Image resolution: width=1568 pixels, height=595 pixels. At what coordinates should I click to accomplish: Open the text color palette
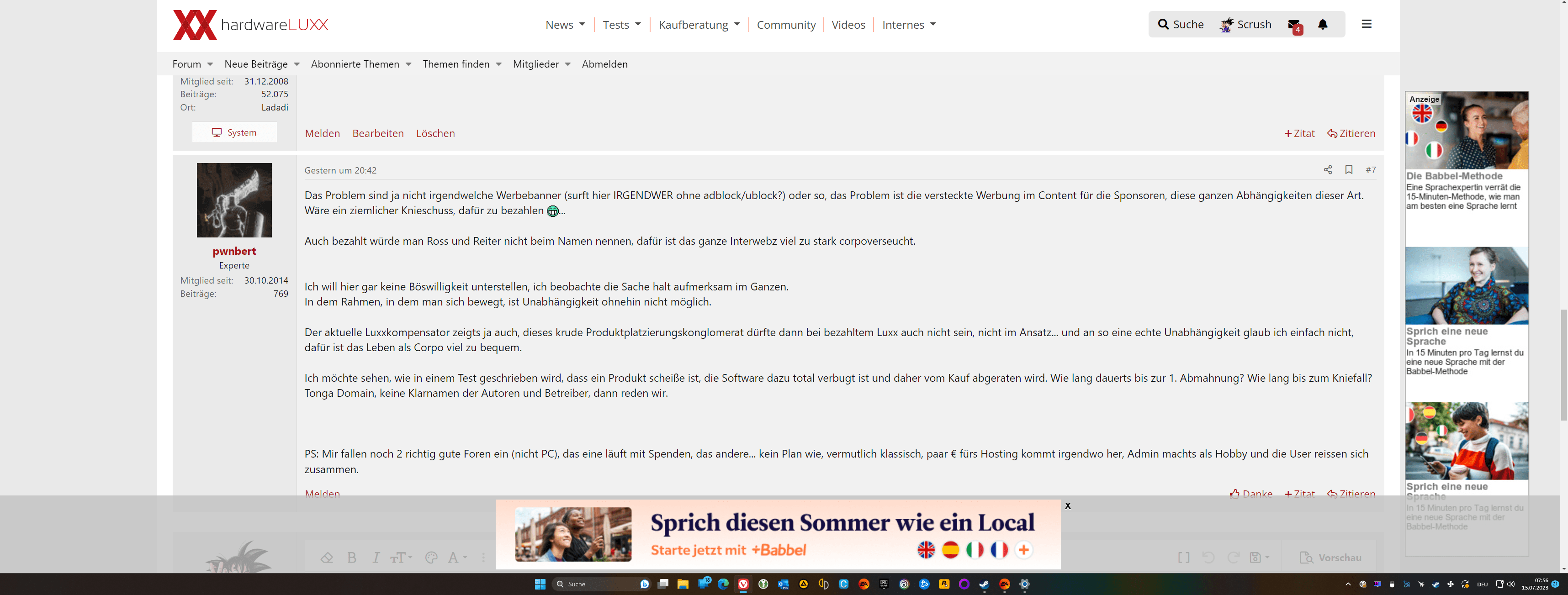pos(432,557)
